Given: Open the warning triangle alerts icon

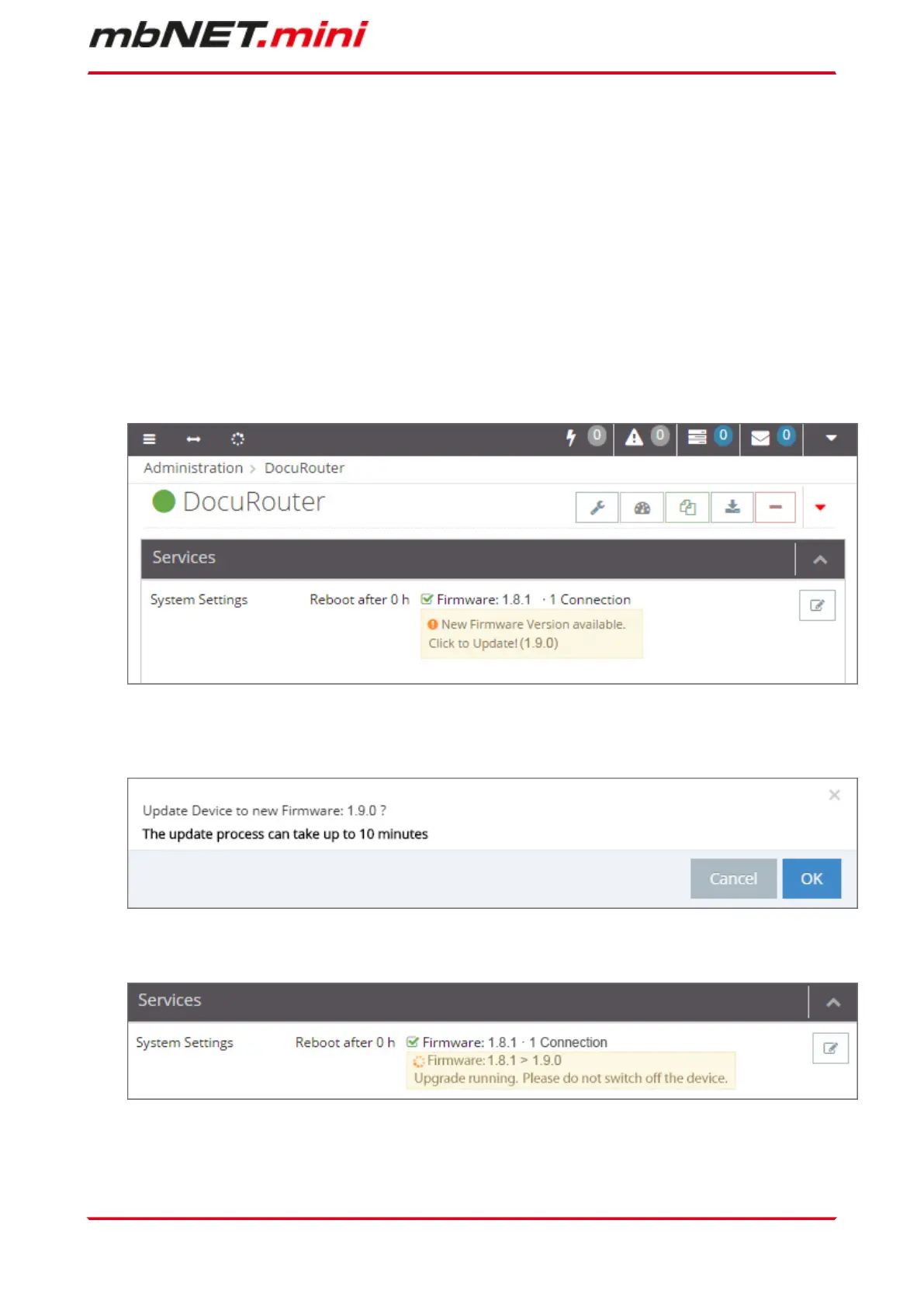Looking at the screenshot, I should click(x=634, y=438).
